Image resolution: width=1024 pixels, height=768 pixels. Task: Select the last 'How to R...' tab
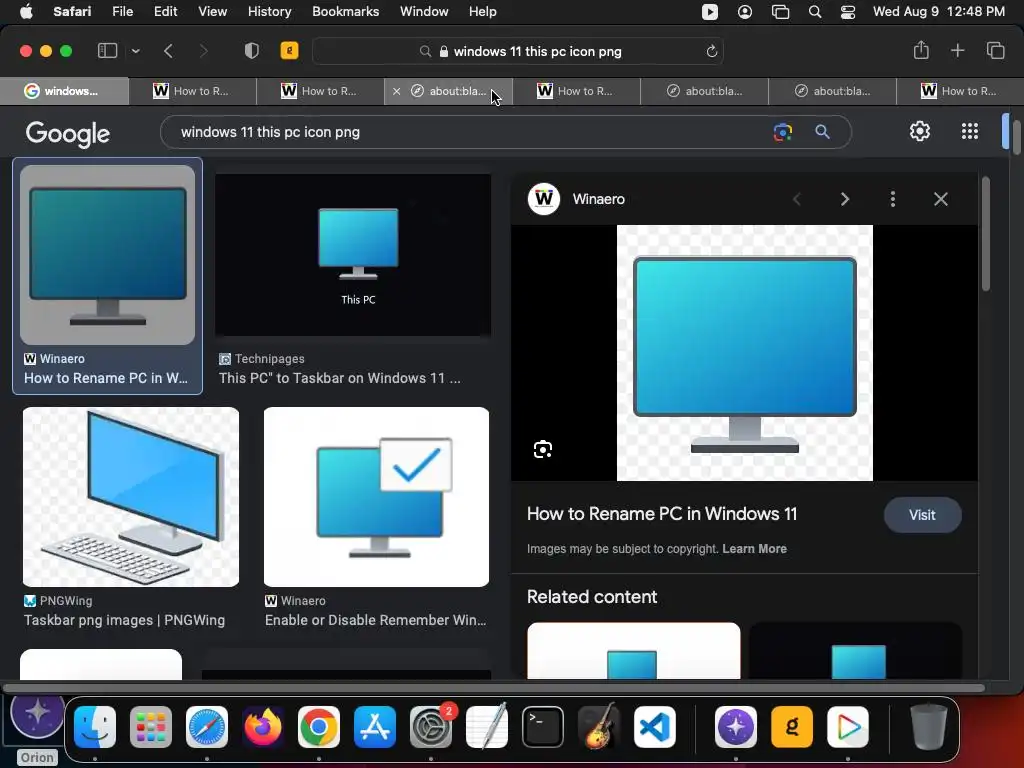(960, 91)
